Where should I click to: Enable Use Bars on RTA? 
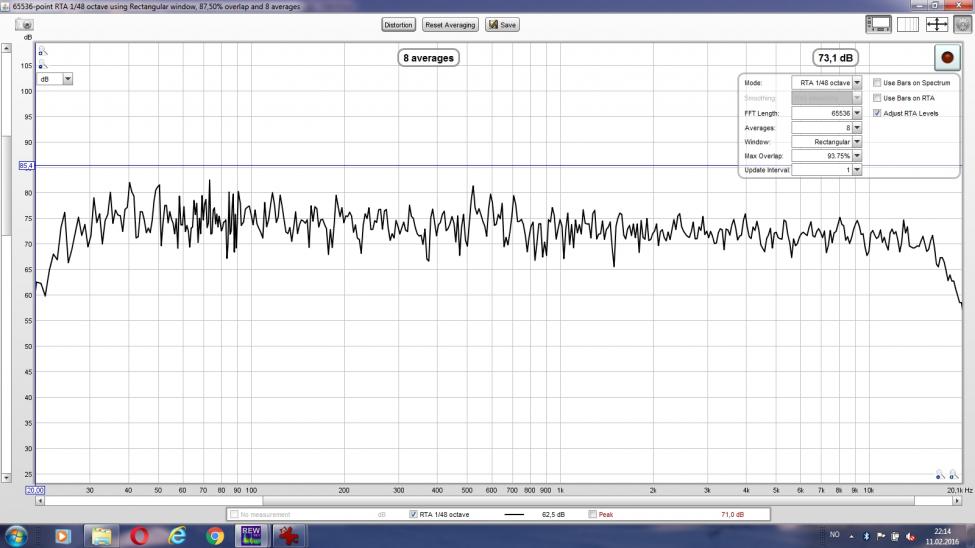tap(877, 98)
